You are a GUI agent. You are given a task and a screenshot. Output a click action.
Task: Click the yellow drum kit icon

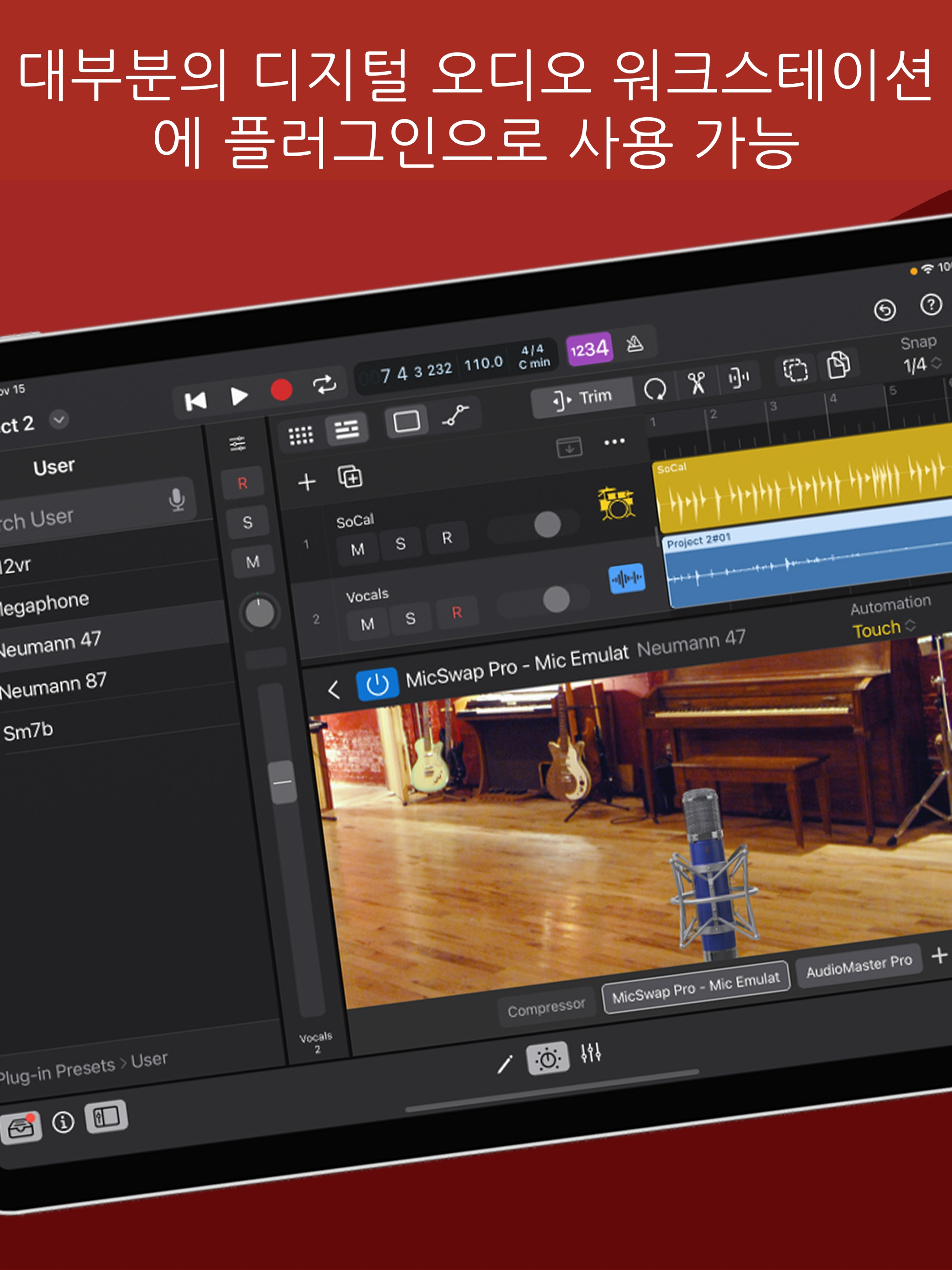(616, 503)
